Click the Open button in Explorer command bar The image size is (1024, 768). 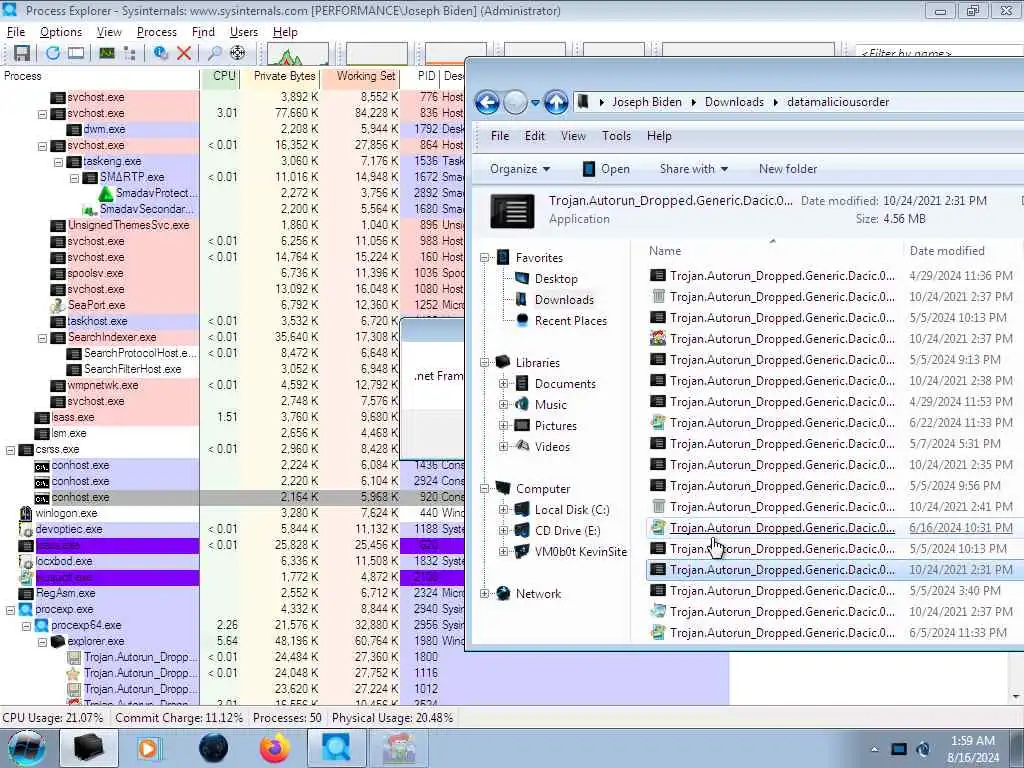pos(606,169)
